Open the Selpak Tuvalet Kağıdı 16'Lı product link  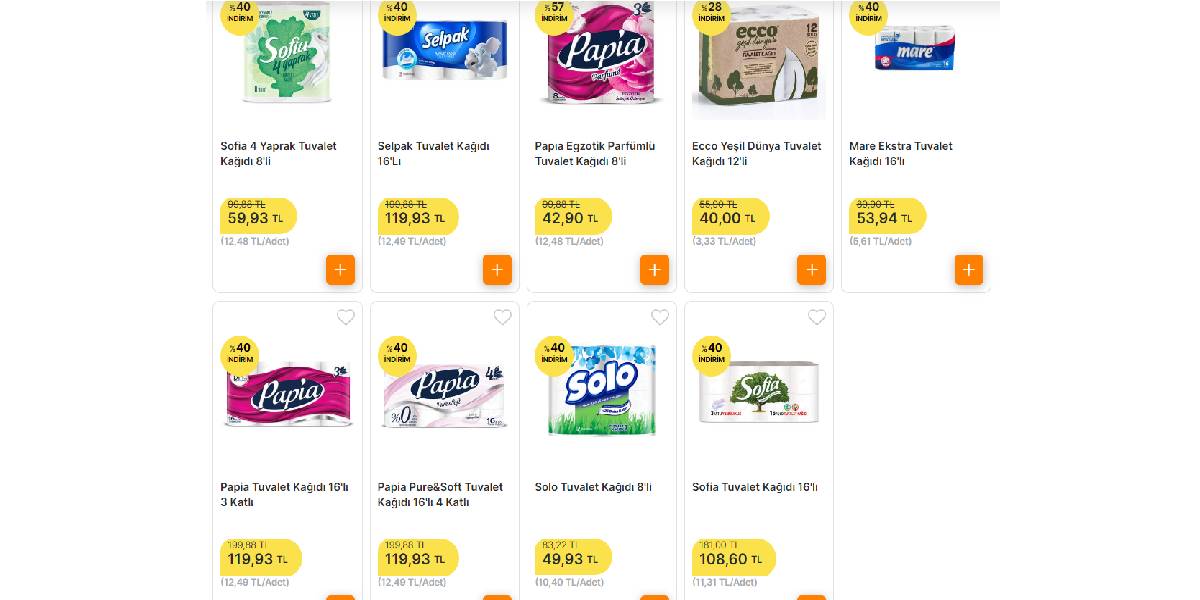433,151
